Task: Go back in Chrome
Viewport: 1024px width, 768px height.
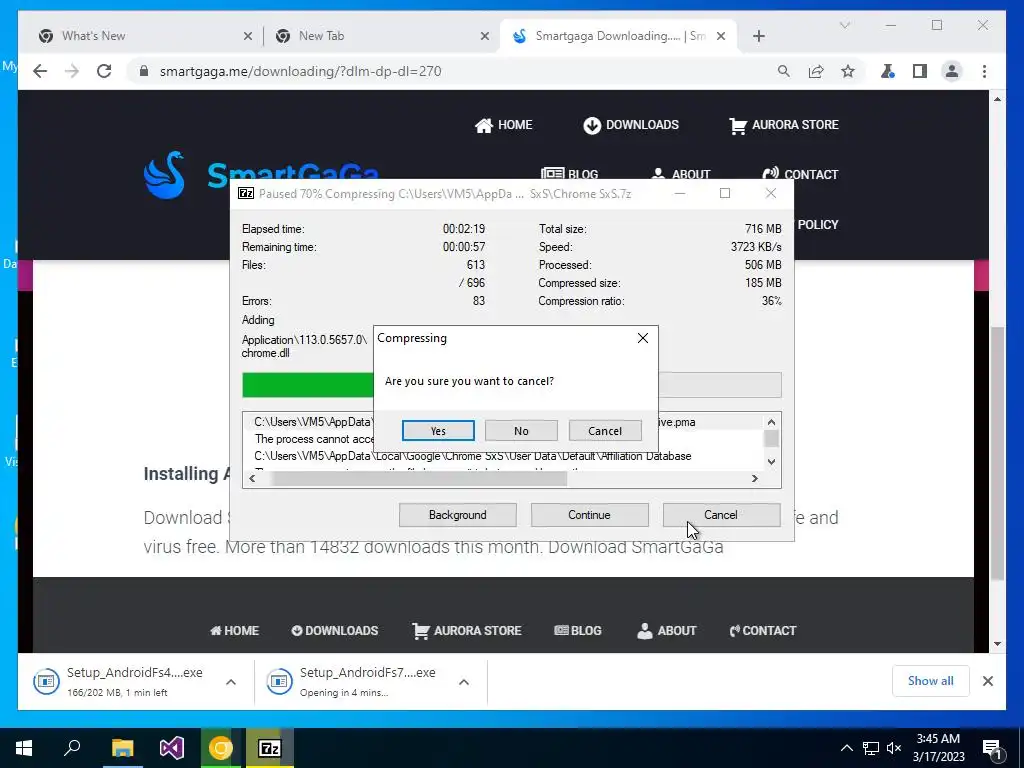Action: 40,71
